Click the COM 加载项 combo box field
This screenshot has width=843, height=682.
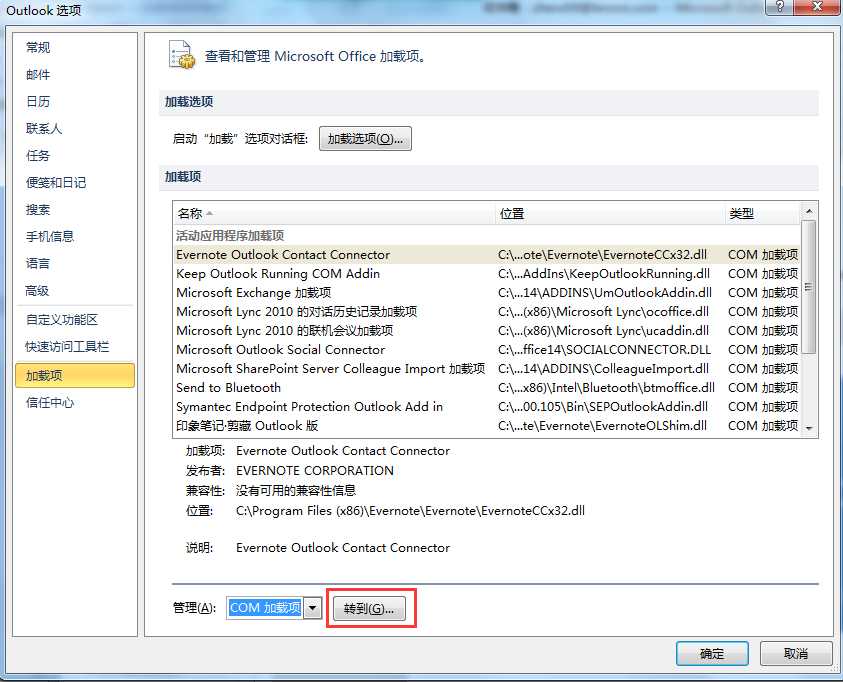(x=265, y=608)
